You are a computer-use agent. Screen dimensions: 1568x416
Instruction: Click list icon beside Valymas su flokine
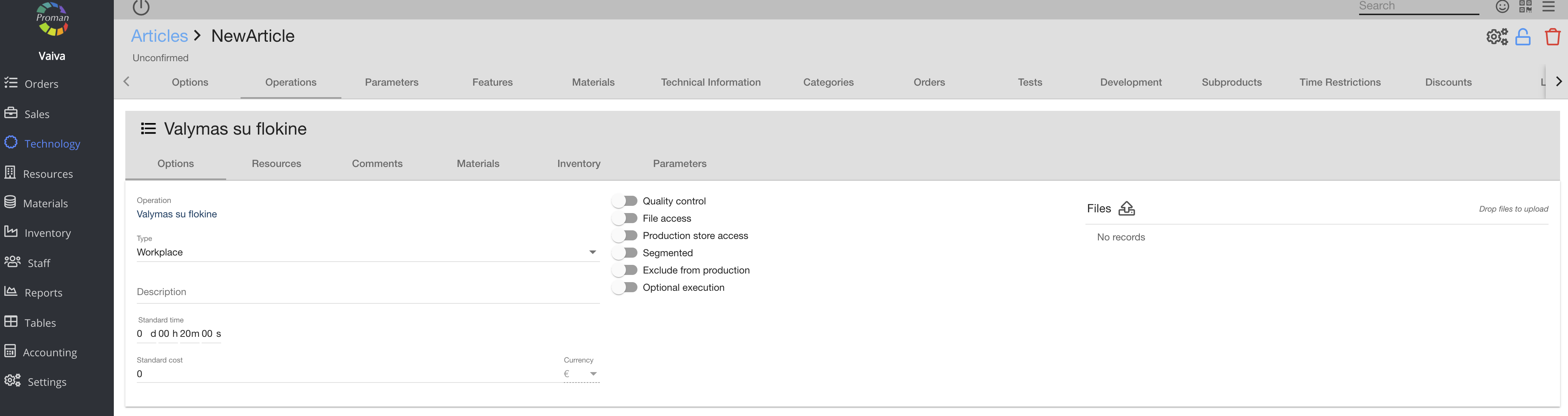coord(148,128)
